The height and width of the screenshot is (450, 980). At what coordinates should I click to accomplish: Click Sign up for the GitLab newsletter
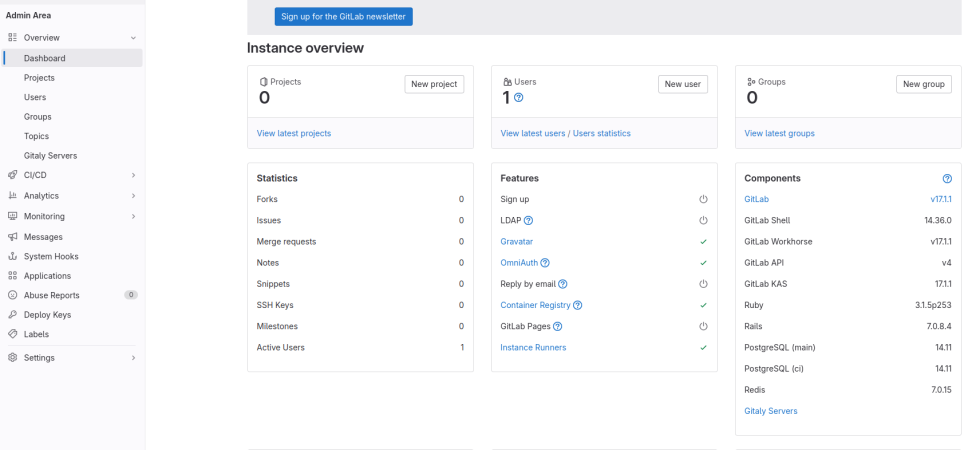click(344, 16)
